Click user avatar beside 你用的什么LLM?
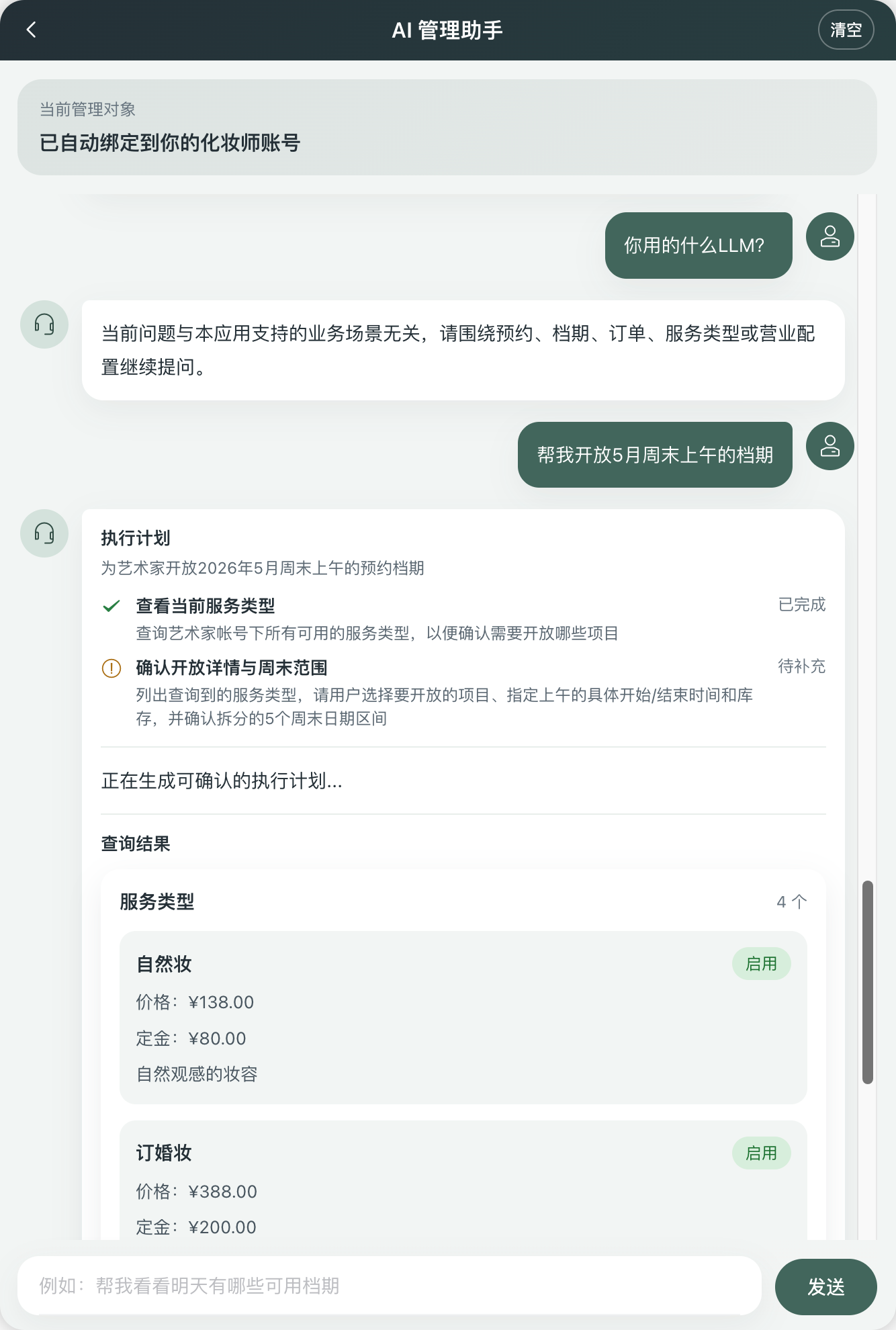Viewport: 896px width, 1330px height. 830,236
